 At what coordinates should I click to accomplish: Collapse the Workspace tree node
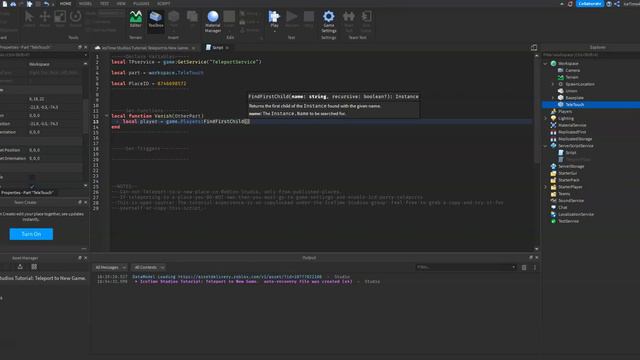[x=546, y=64]
